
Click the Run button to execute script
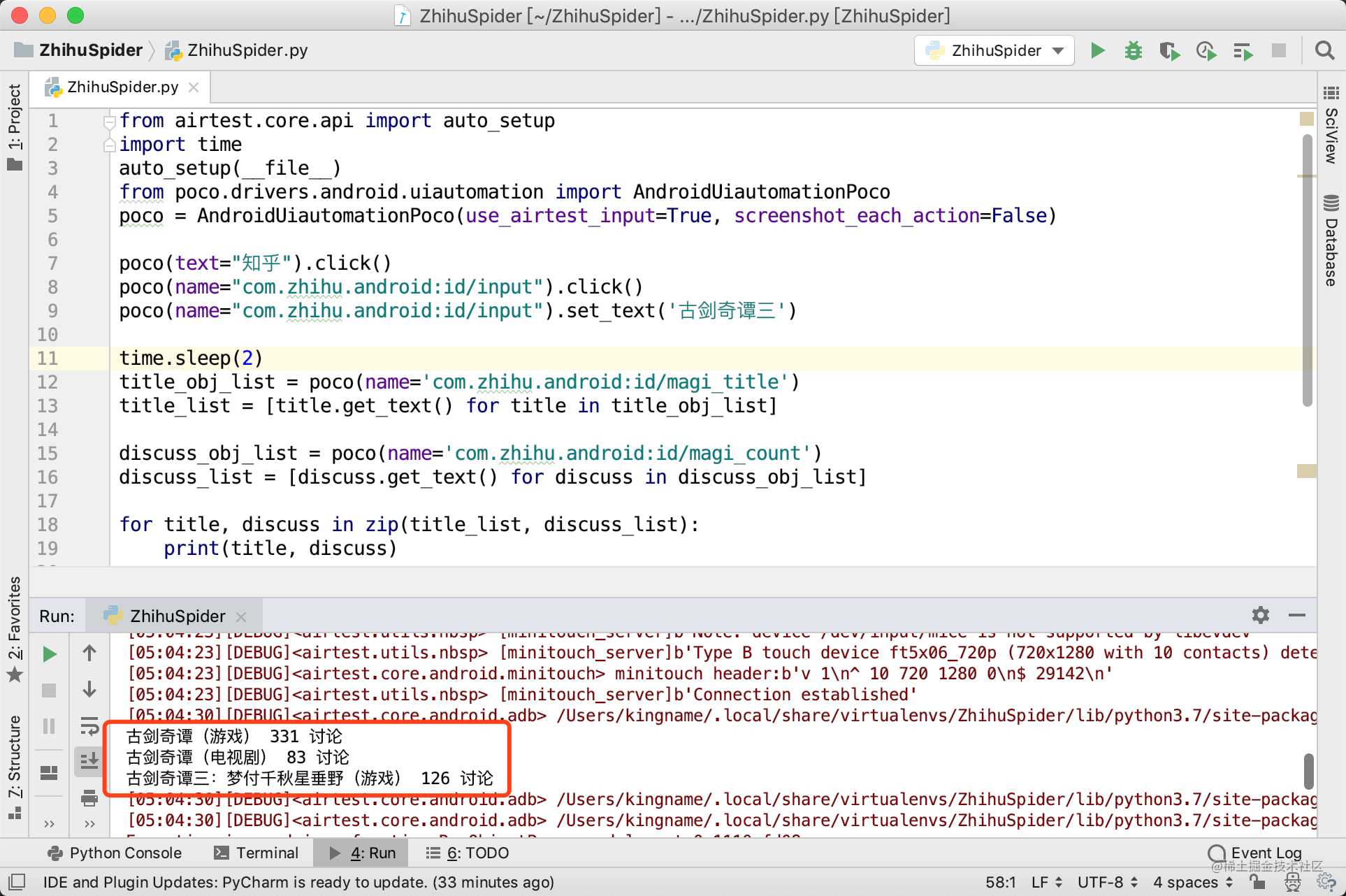(1097, 52)
